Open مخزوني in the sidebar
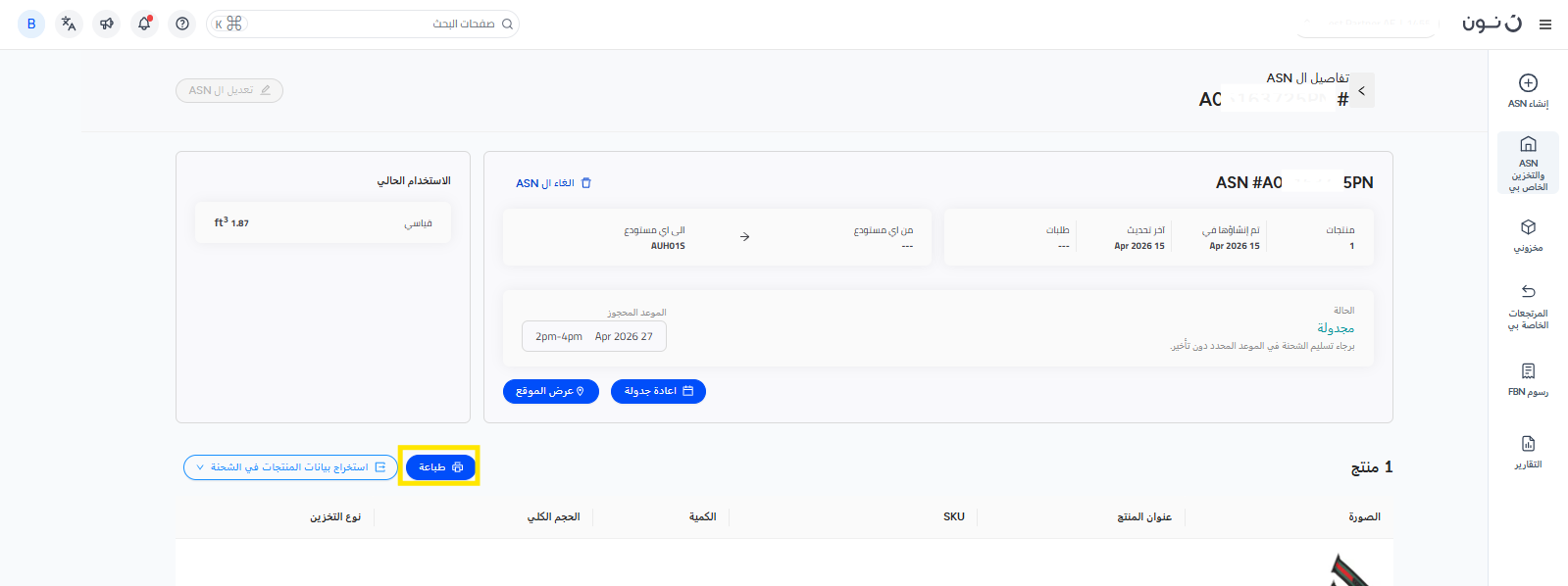 click(1528, 235)
